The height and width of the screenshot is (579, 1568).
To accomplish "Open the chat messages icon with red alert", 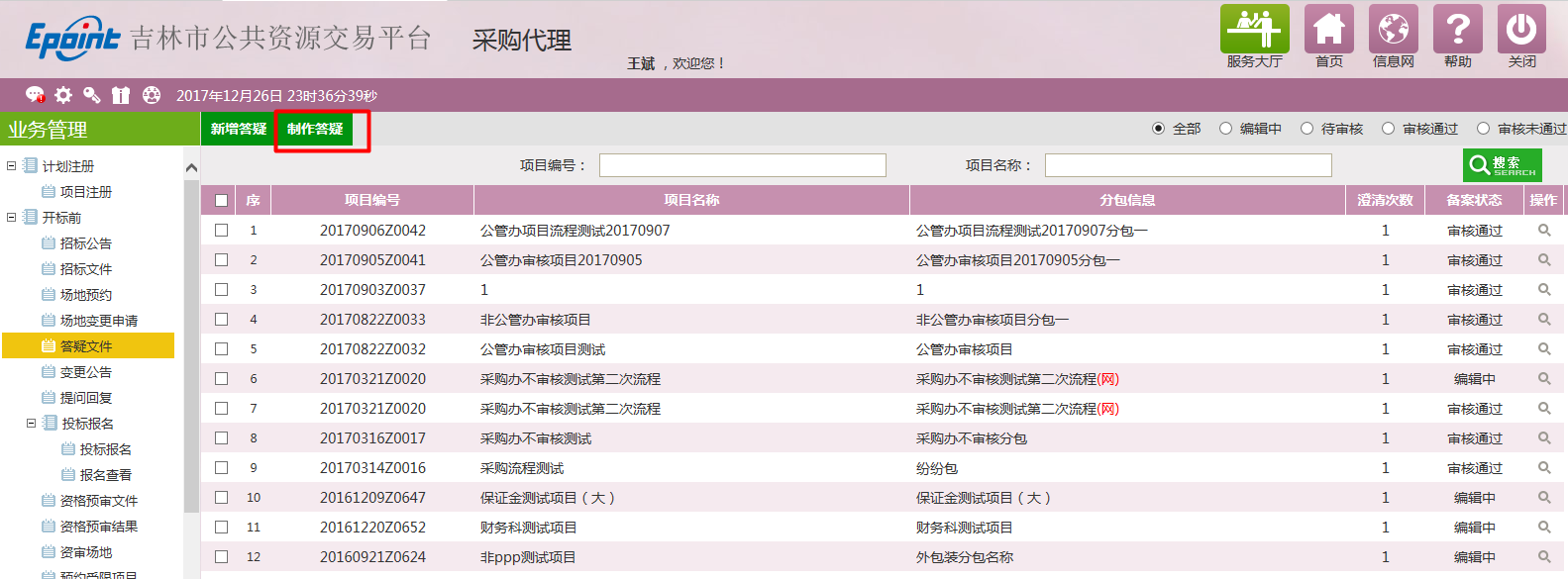I will coord(35,95).
